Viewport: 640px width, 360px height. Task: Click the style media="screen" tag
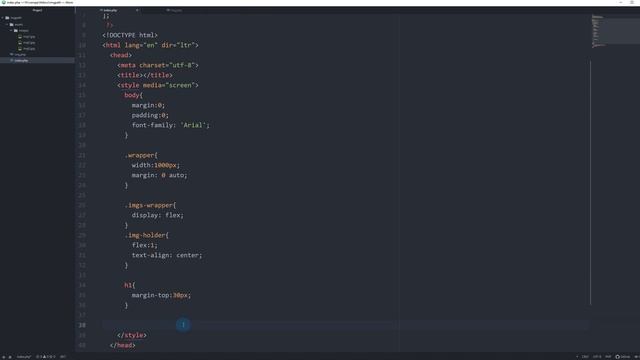tap(158, 85)
